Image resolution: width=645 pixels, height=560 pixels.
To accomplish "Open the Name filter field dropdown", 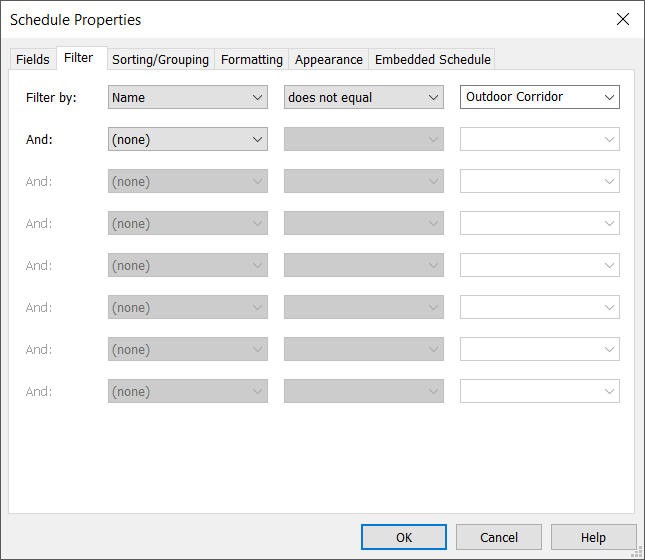I will click(x=188, y=98).
